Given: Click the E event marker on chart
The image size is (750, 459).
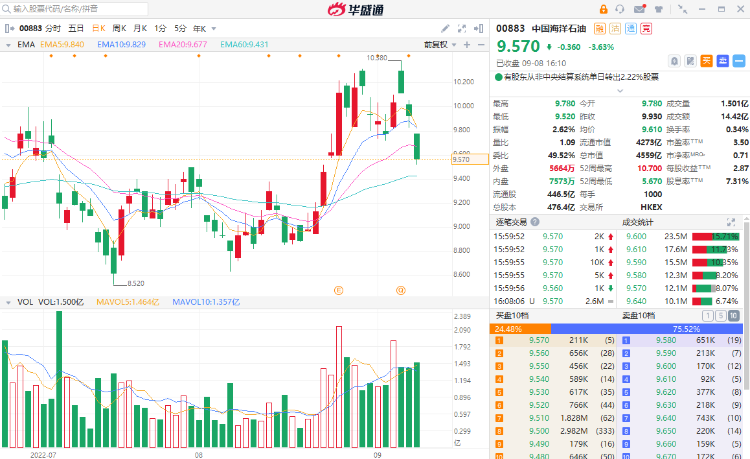Looking at the screenshot, I should point(338,290).
